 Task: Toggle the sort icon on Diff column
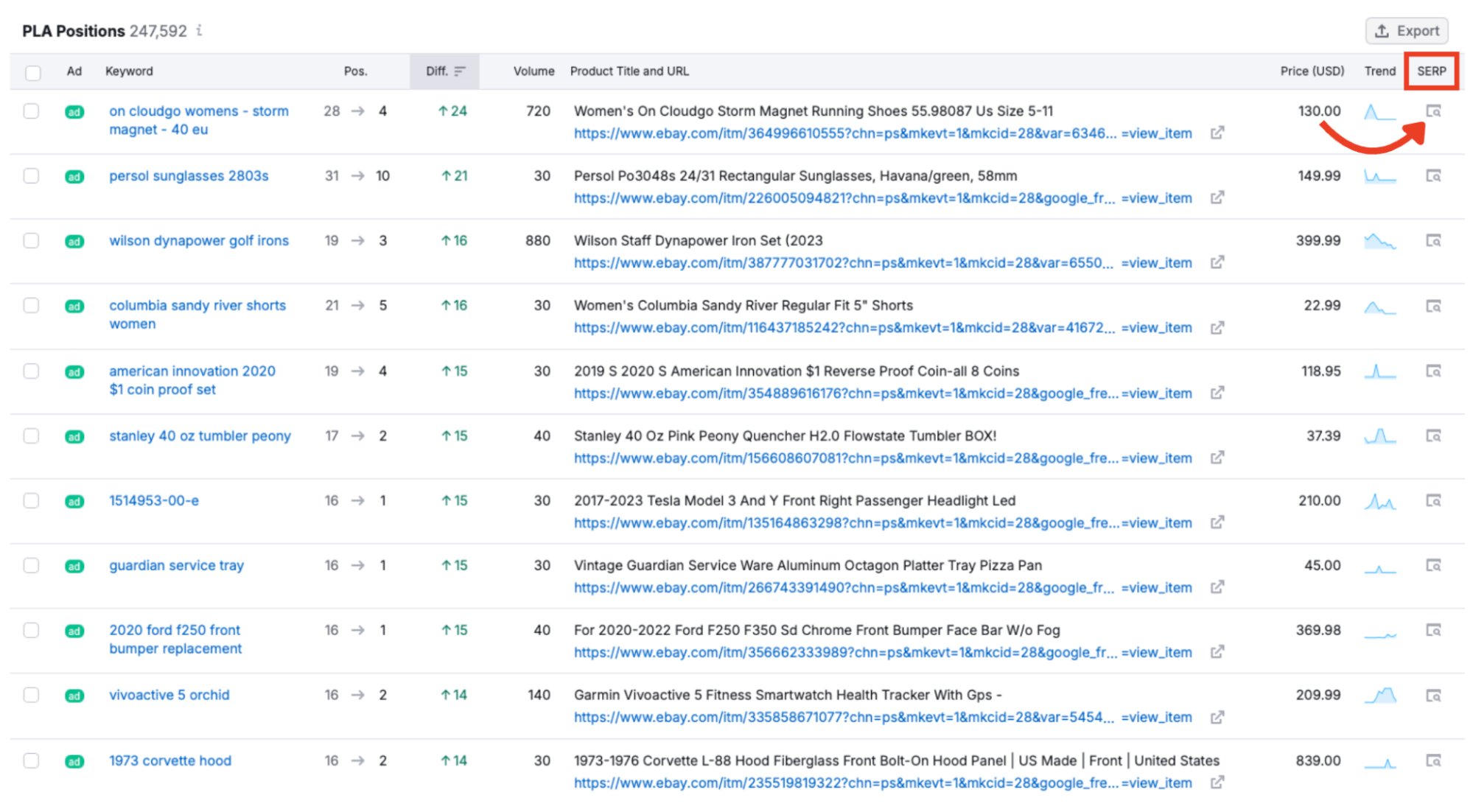(461, 71)
